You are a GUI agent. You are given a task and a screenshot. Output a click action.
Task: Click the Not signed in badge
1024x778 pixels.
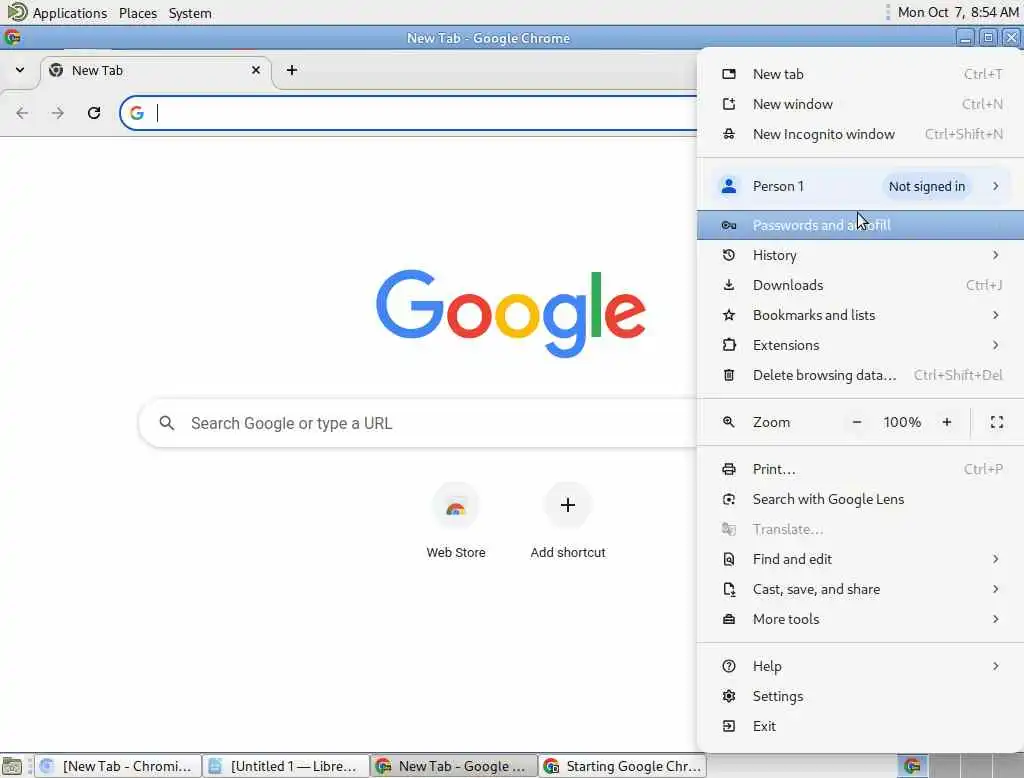927,186
